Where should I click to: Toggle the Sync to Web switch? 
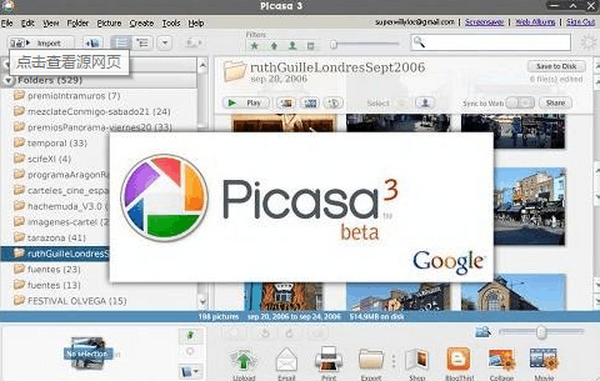point(520,103)
